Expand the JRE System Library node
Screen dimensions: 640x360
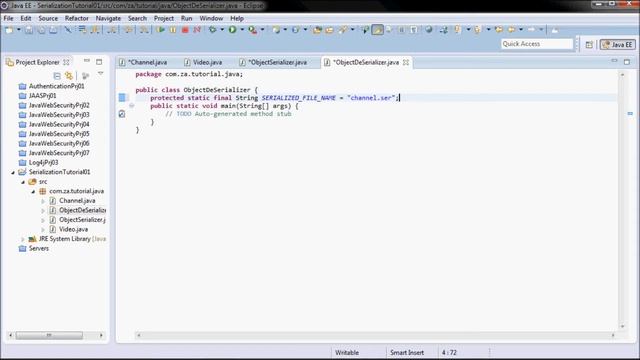23,239
